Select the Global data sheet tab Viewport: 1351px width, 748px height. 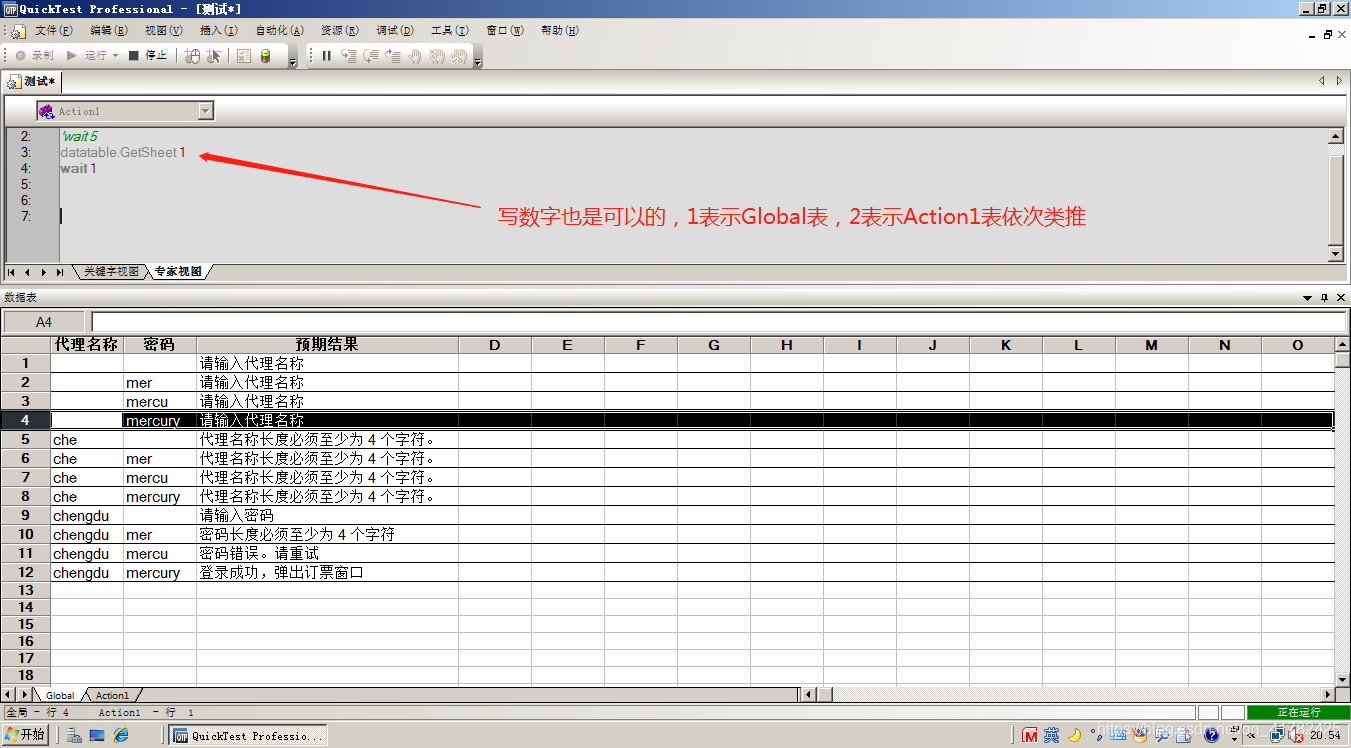(x=60, y=695)
